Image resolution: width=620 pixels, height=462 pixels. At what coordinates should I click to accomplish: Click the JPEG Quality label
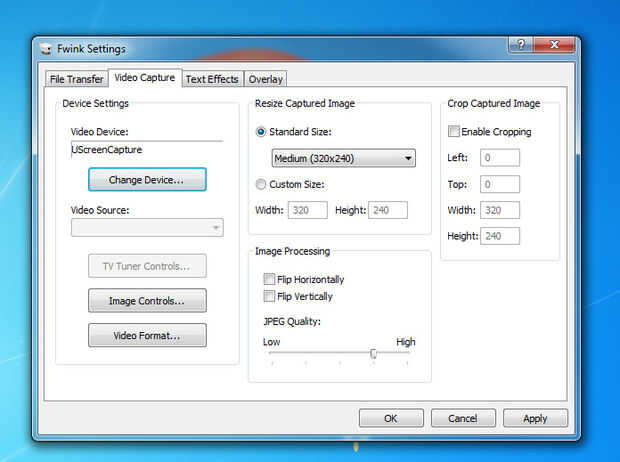tap(292, 322)
